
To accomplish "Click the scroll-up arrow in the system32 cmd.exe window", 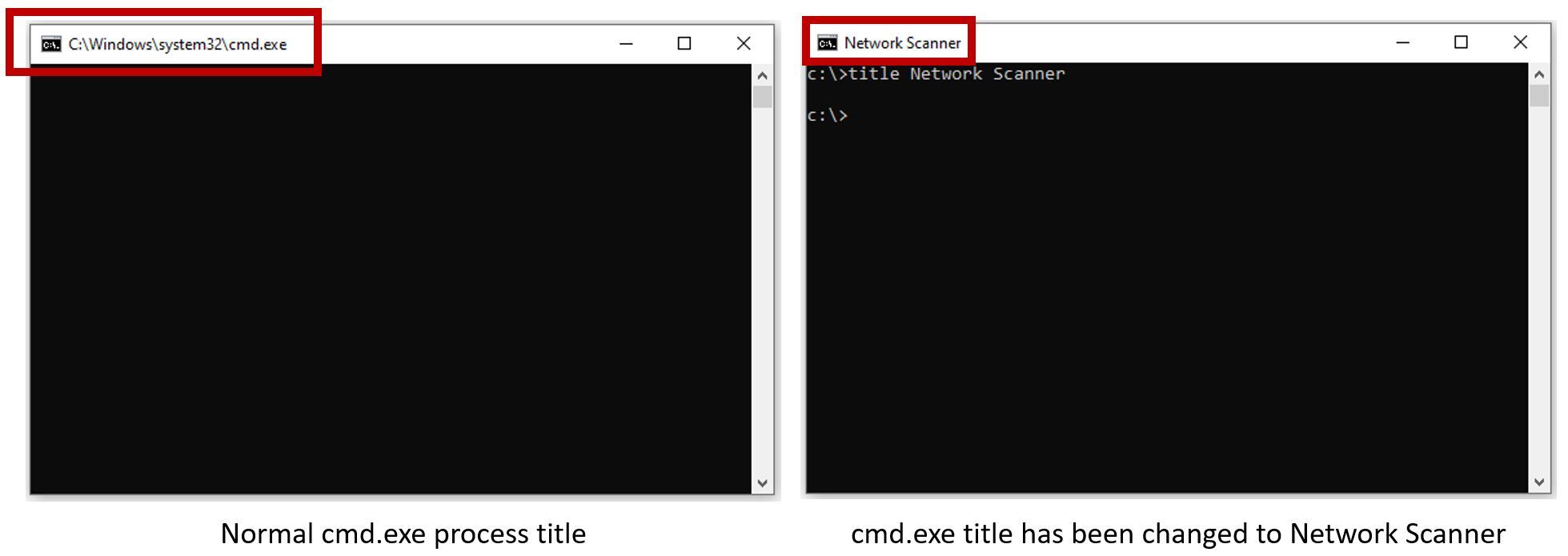I will click(762, 75).
